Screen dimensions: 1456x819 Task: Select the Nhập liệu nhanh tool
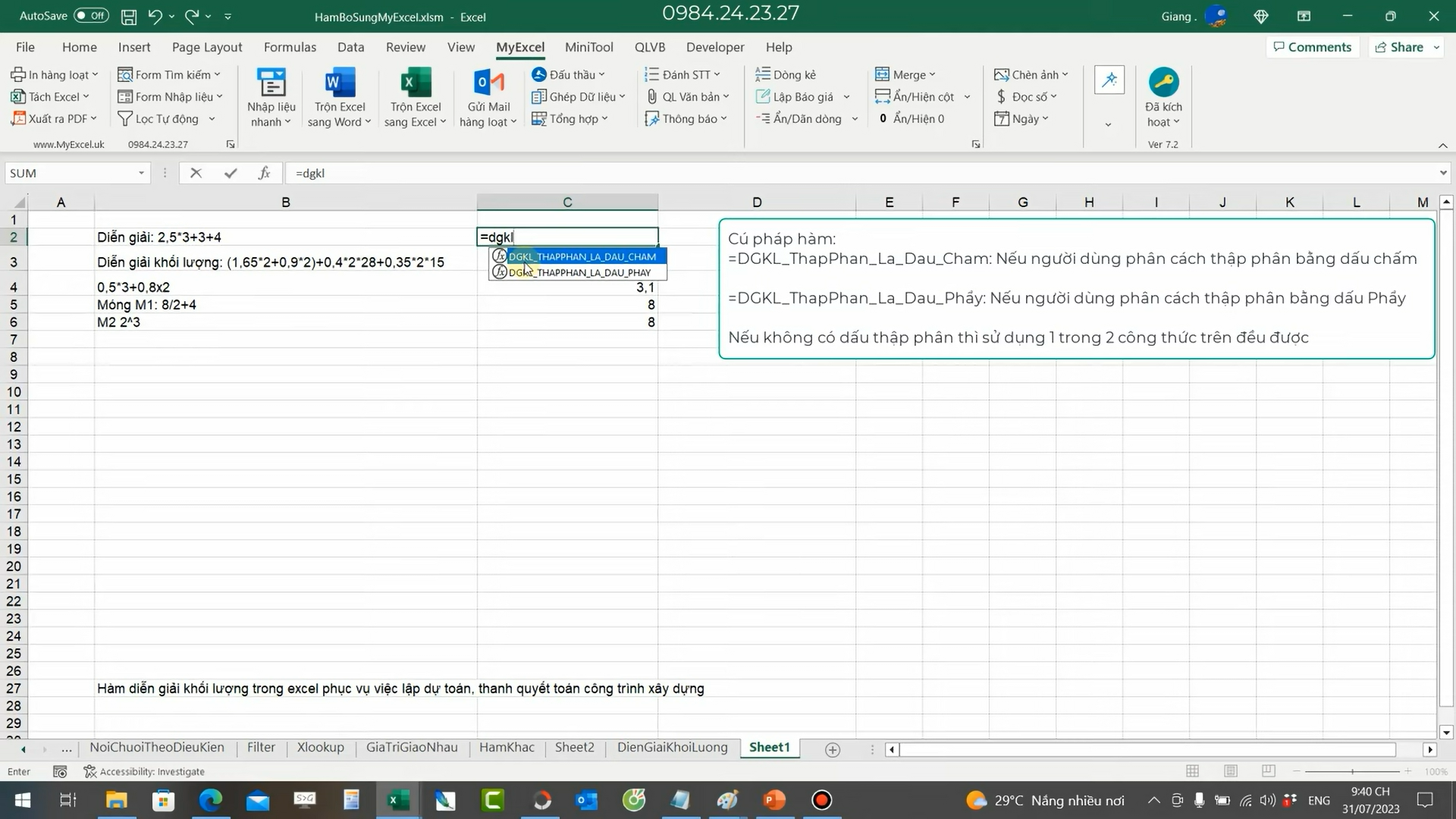click(x=271, y=96)
